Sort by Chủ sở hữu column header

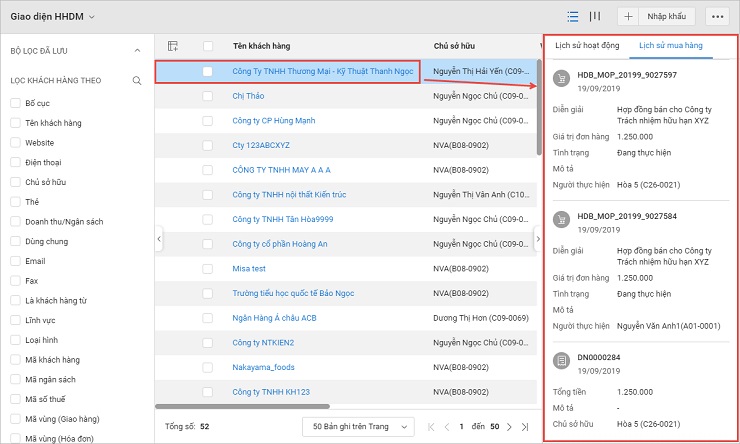(454, 46)
